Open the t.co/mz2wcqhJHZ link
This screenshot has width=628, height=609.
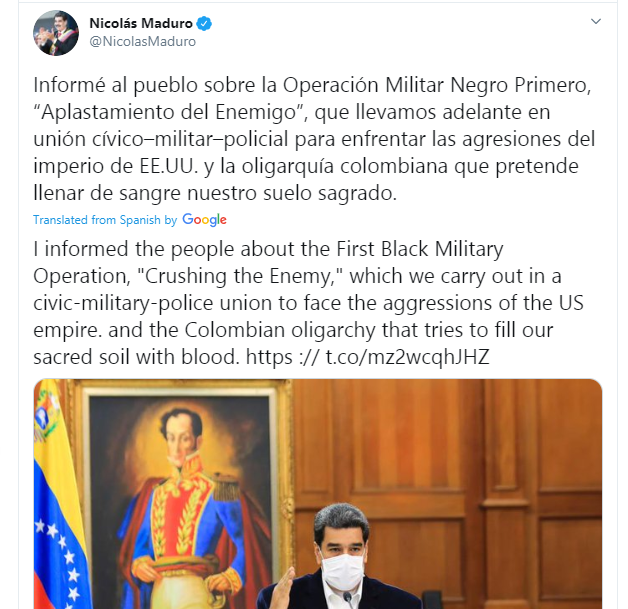click(407, 357)
